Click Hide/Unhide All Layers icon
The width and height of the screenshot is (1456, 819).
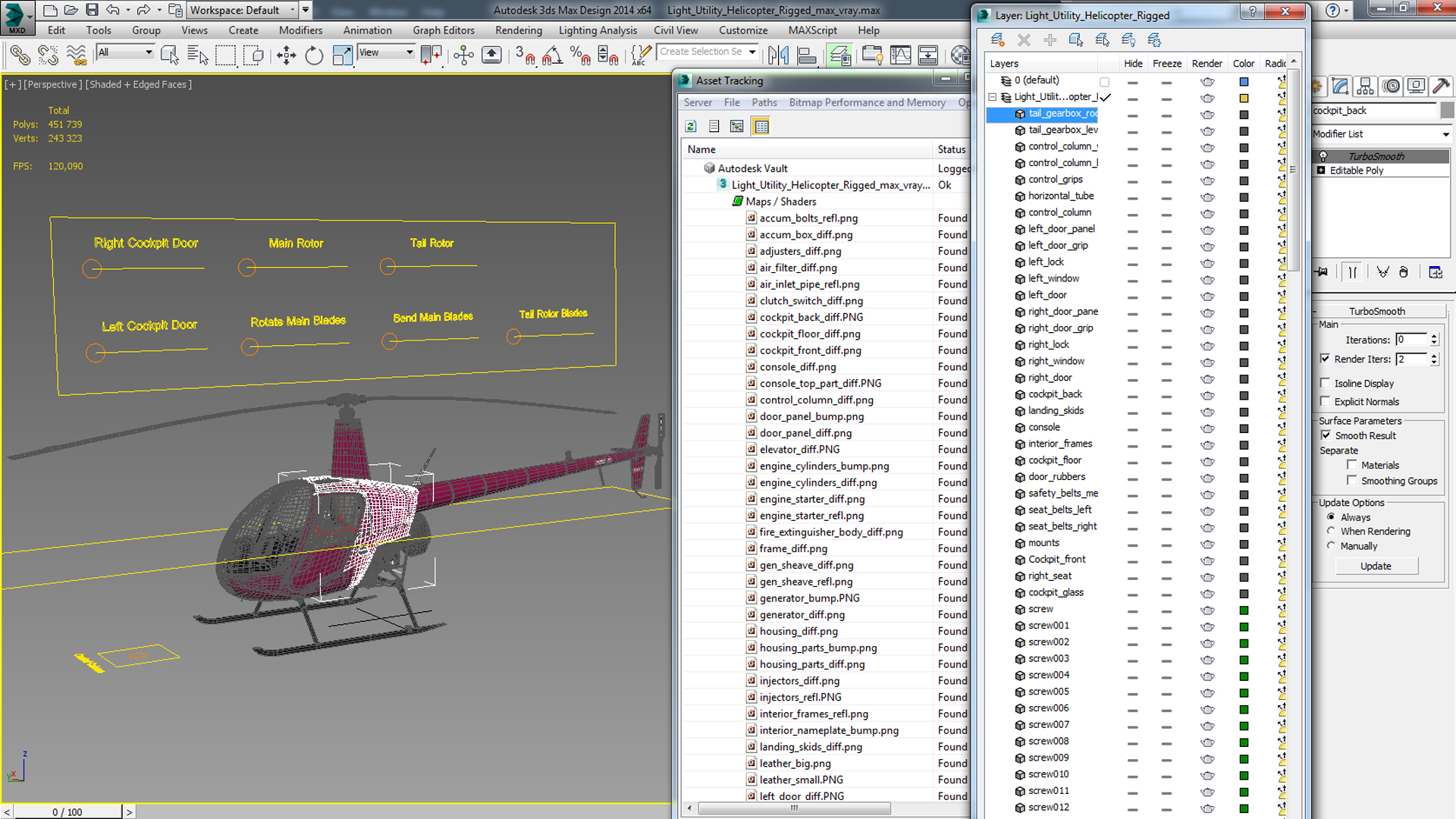point(1128,40)
